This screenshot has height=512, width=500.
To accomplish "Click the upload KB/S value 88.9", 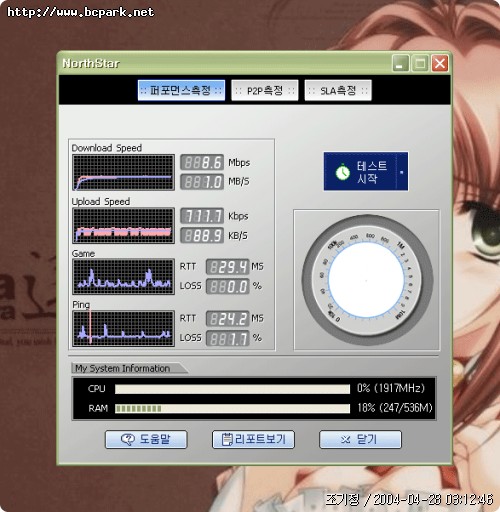I will pos(202,236).
